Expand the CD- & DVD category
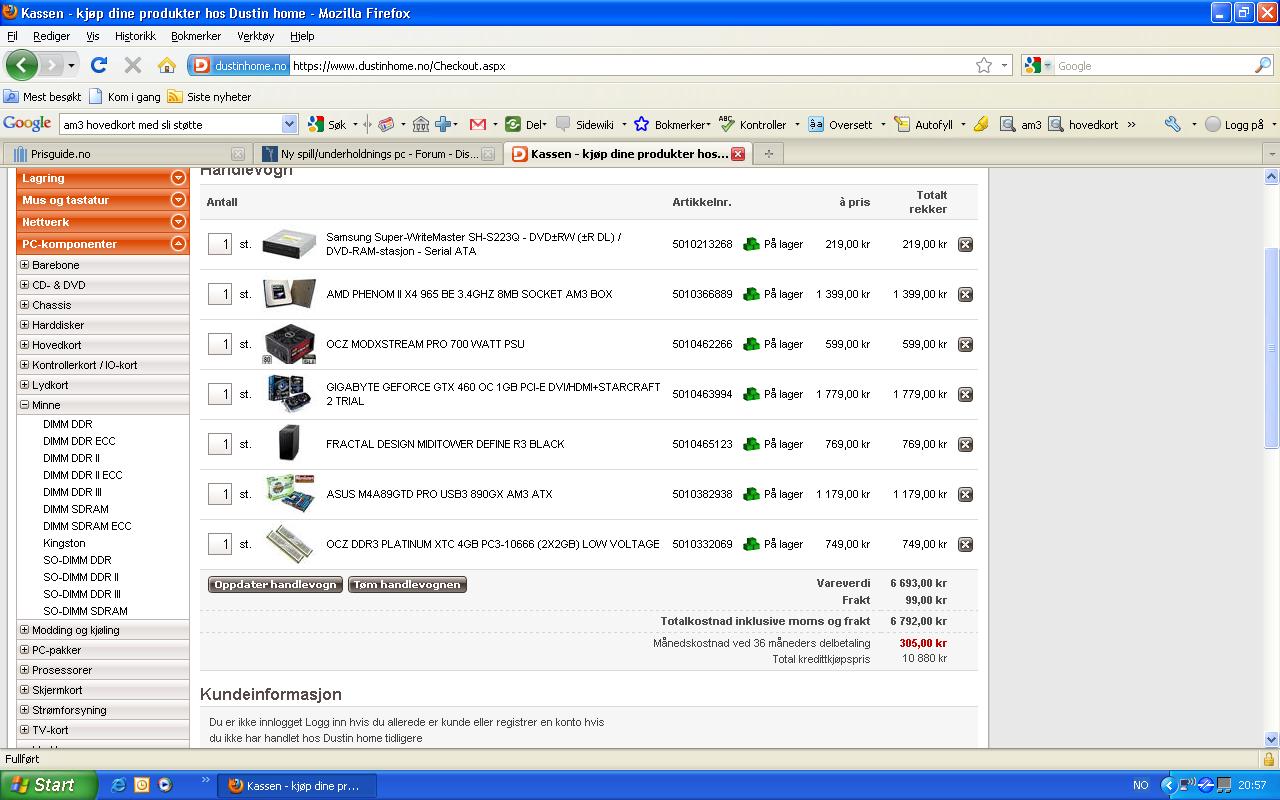 click(x=25, y=285)
